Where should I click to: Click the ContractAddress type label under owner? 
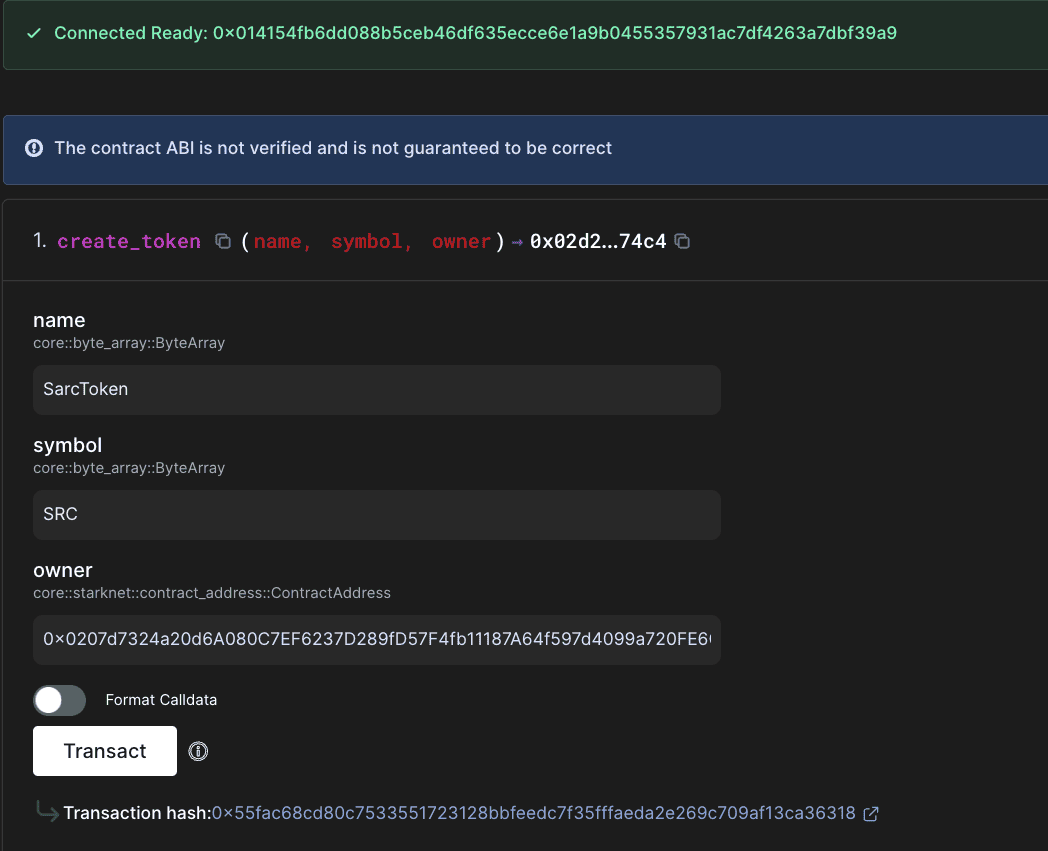[212, 593]
